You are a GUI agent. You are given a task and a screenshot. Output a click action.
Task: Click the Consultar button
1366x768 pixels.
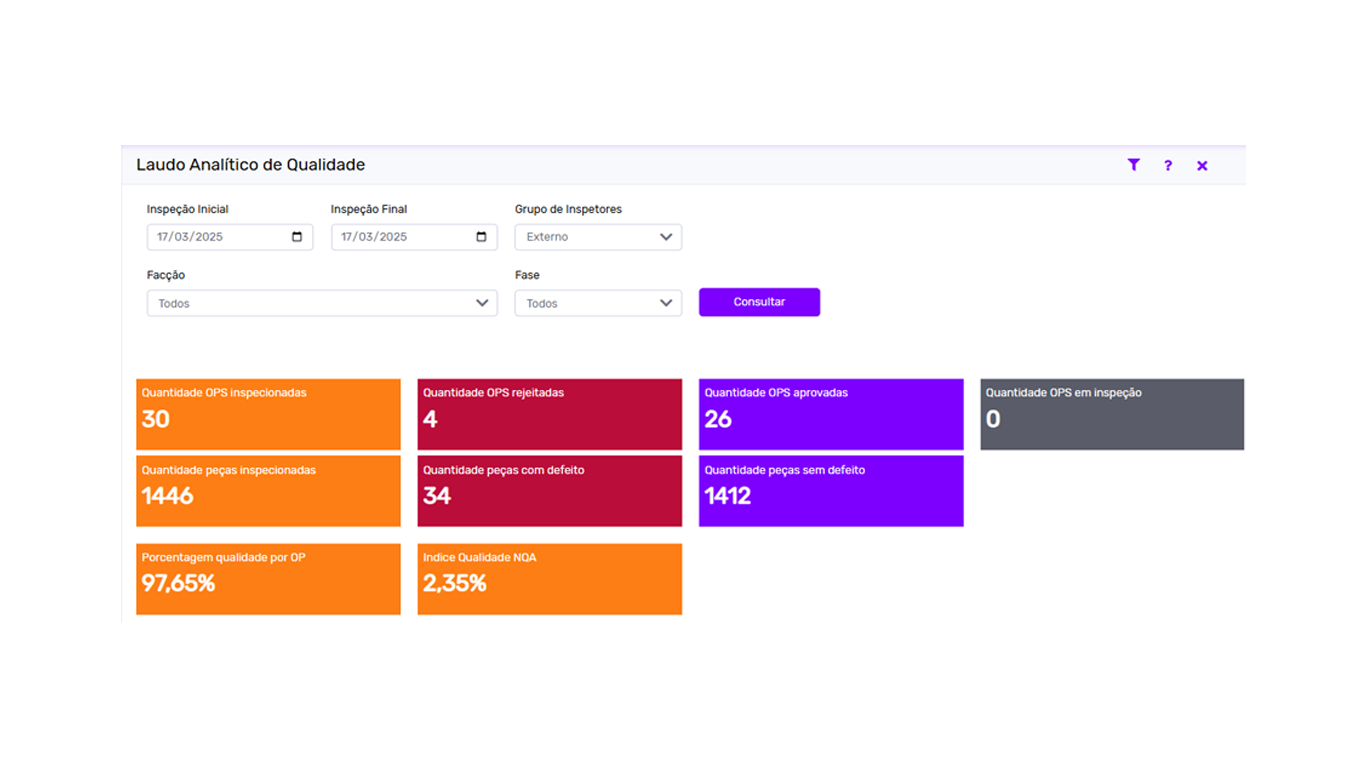[759, 302]
